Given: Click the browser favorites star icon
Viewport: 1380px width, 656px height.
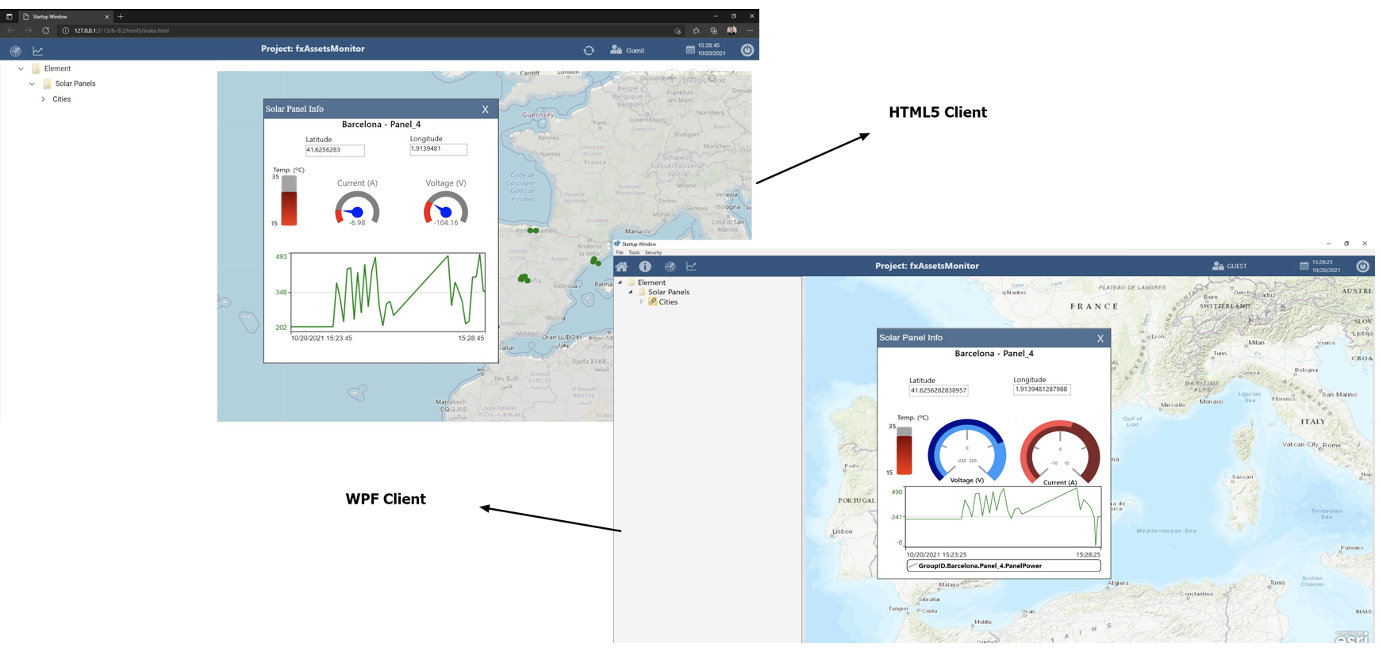Looking at the screenshot, I should (x=695, y=30).
